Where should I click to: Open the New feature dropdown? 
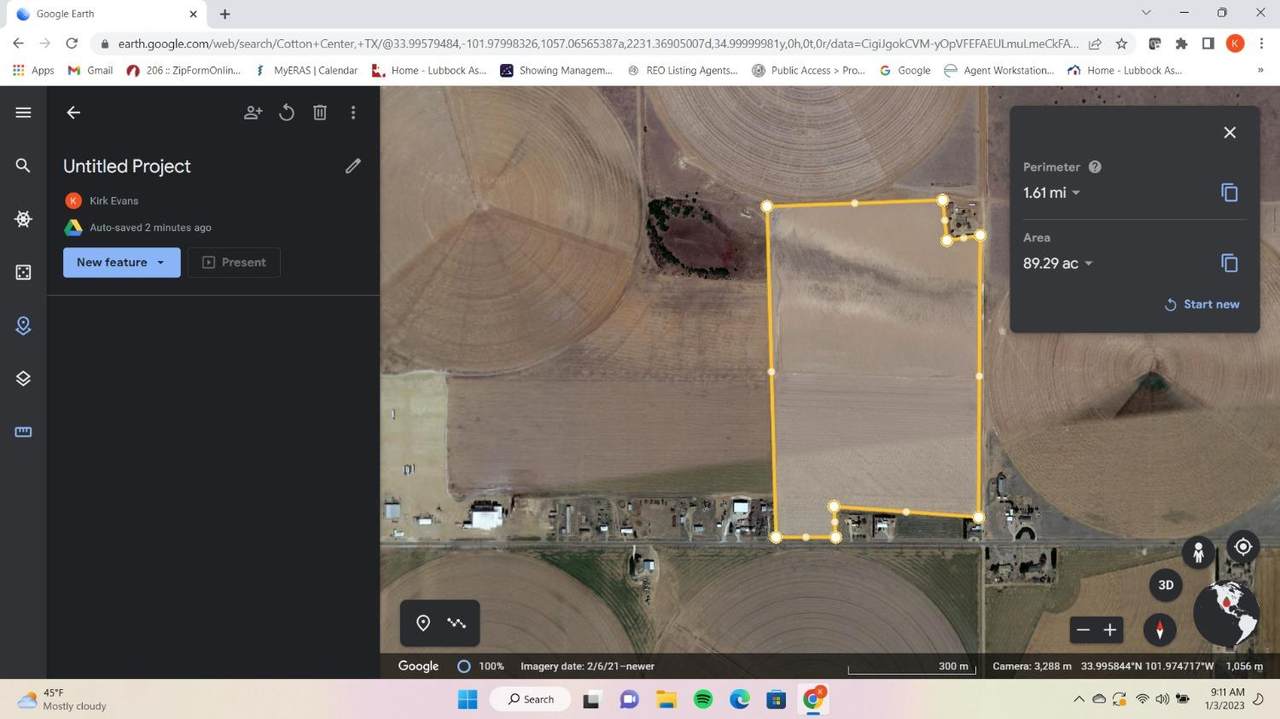[x=121, y=262]
